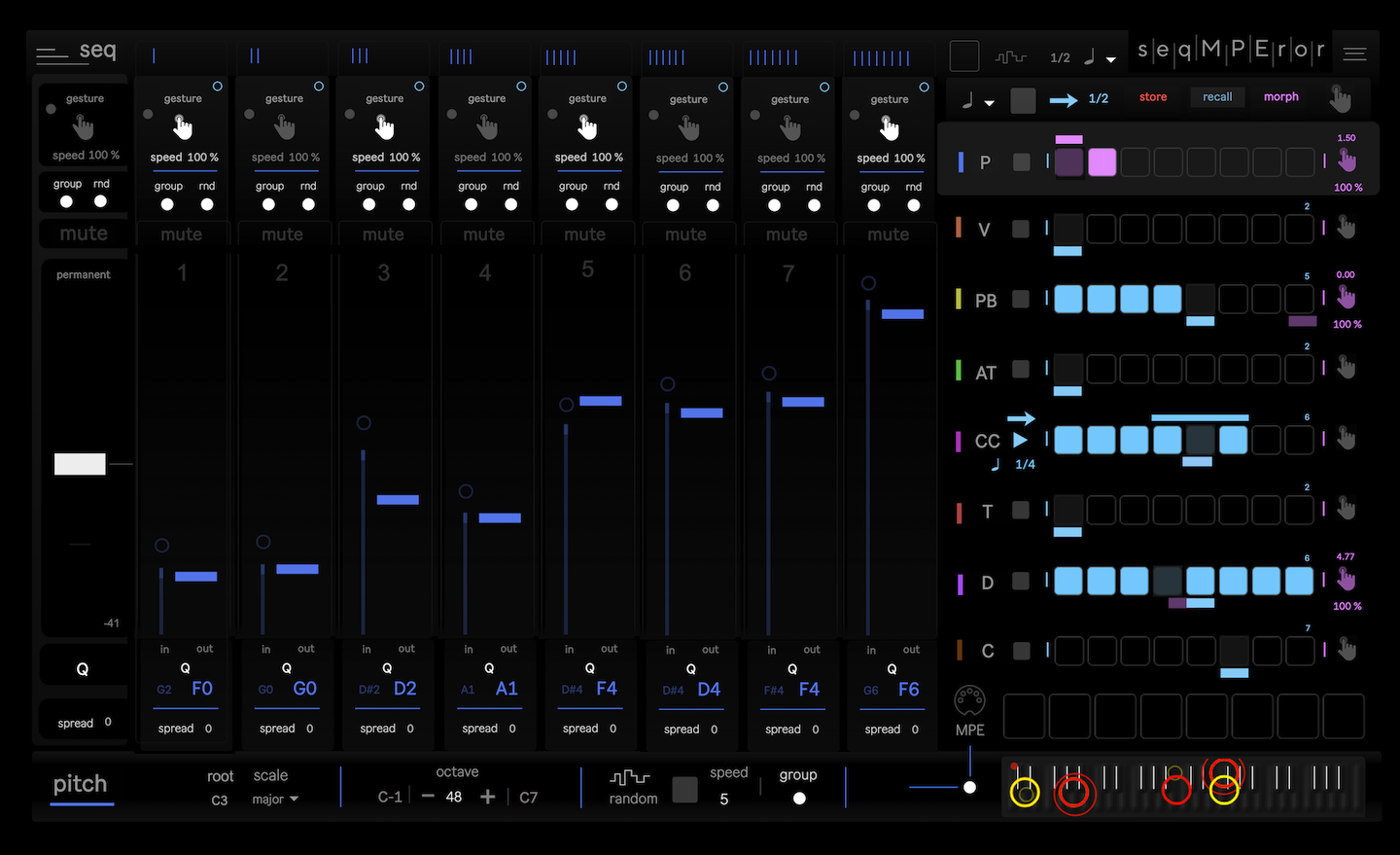Toggle the rnd dot on track 2
Image resolution: width=1400 pixels, height=855 pixels.
click(x=307, y=204)
